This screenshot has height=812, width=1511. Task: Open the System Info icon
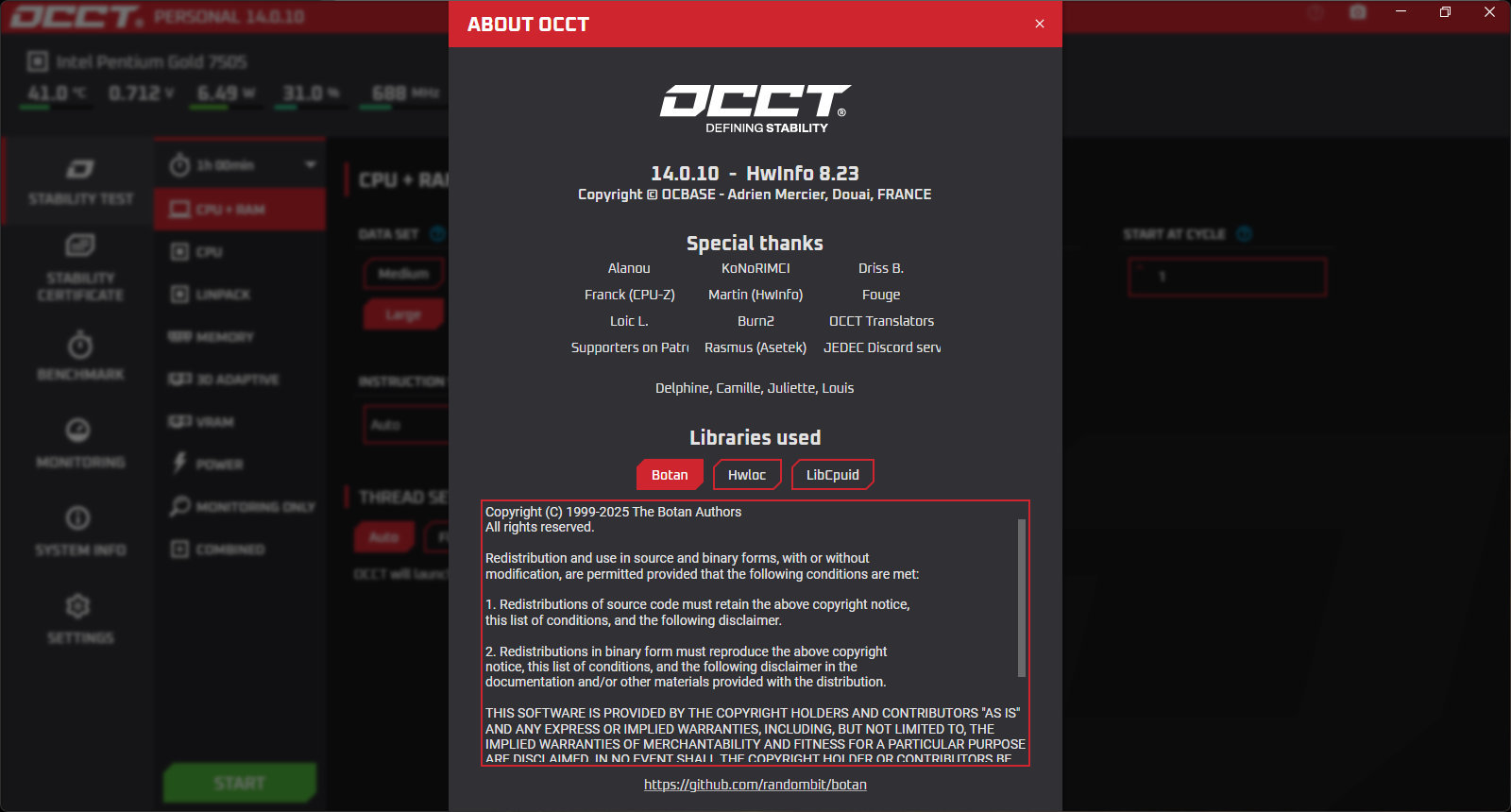coord(78,517)
